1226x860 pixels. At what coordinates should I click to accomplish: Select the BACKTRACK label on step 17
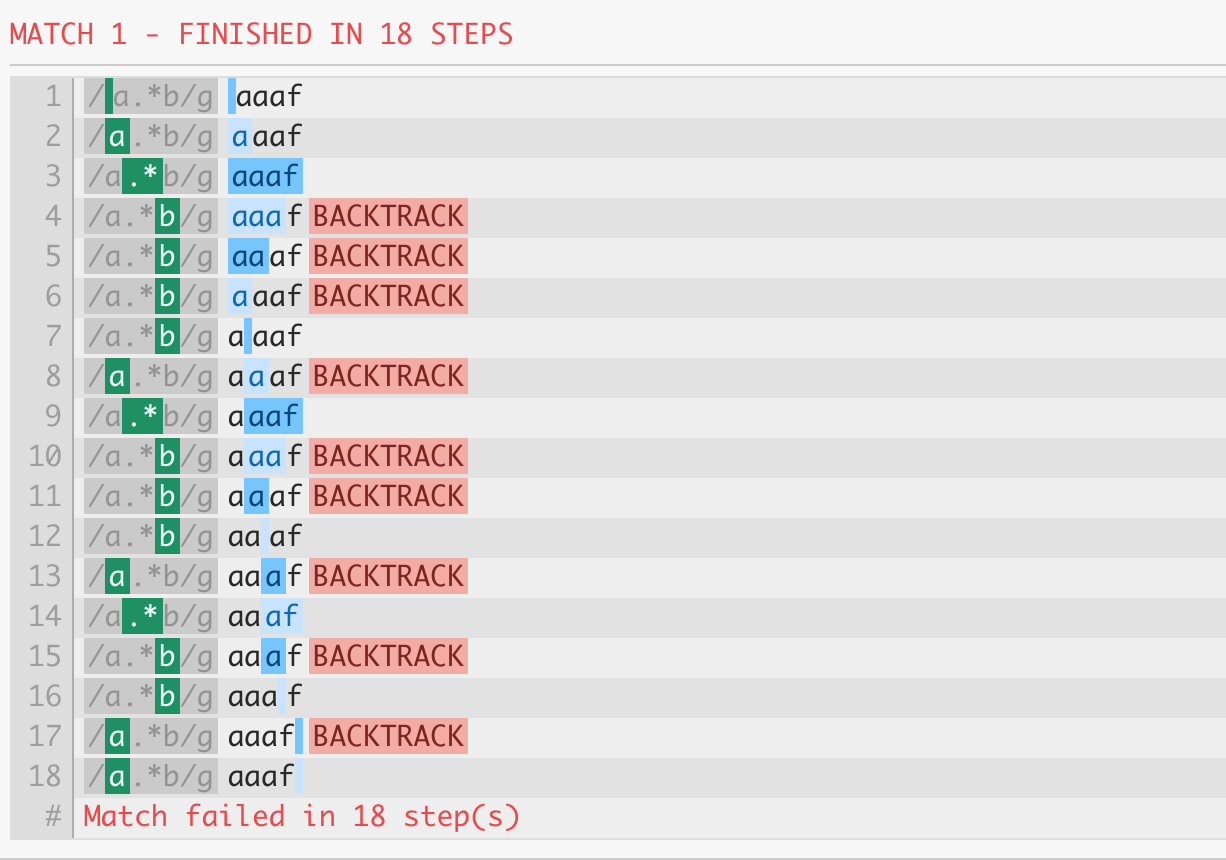(x=388, y=737)
